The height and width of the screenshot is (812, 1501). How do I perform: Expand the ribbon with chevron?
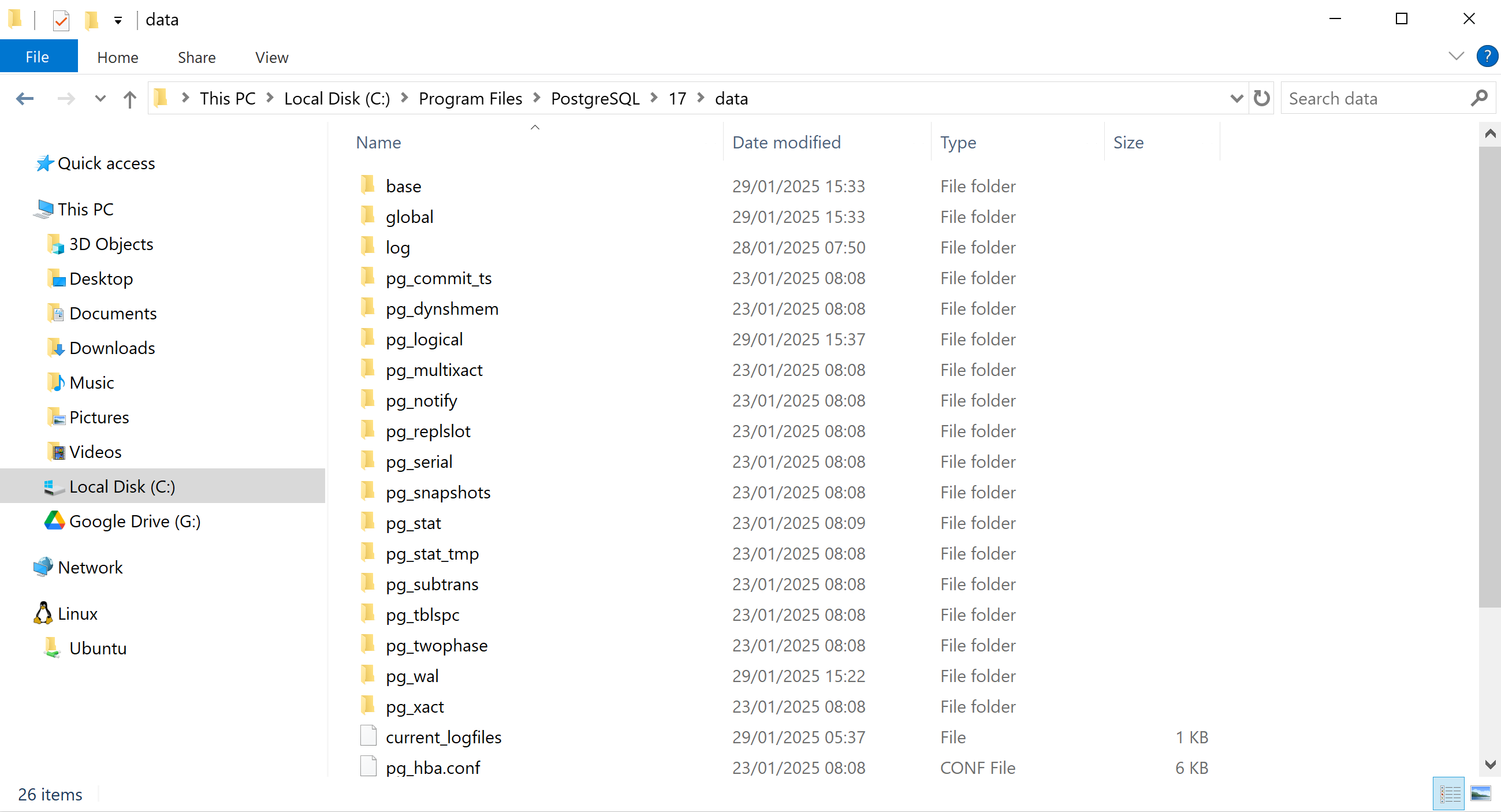[x=1455, y=57]
